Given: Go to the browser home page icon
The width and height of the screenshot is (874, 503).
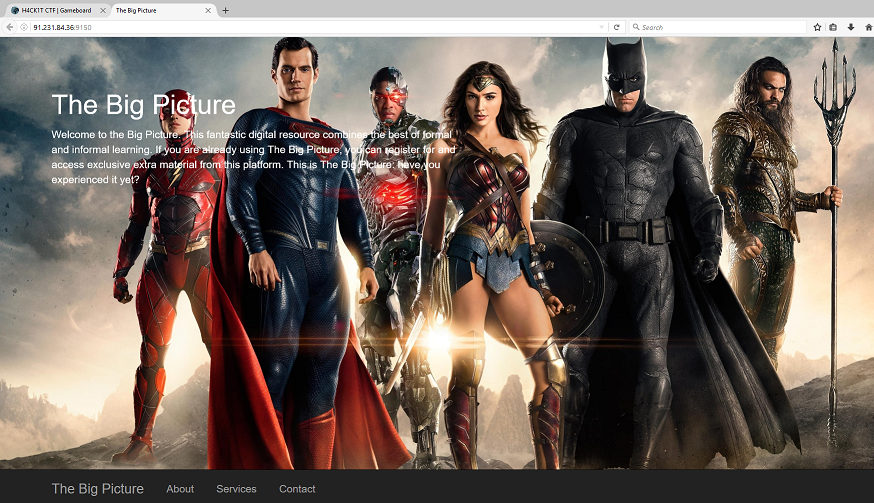Looking at the screenshot, I should pos(867,27).
